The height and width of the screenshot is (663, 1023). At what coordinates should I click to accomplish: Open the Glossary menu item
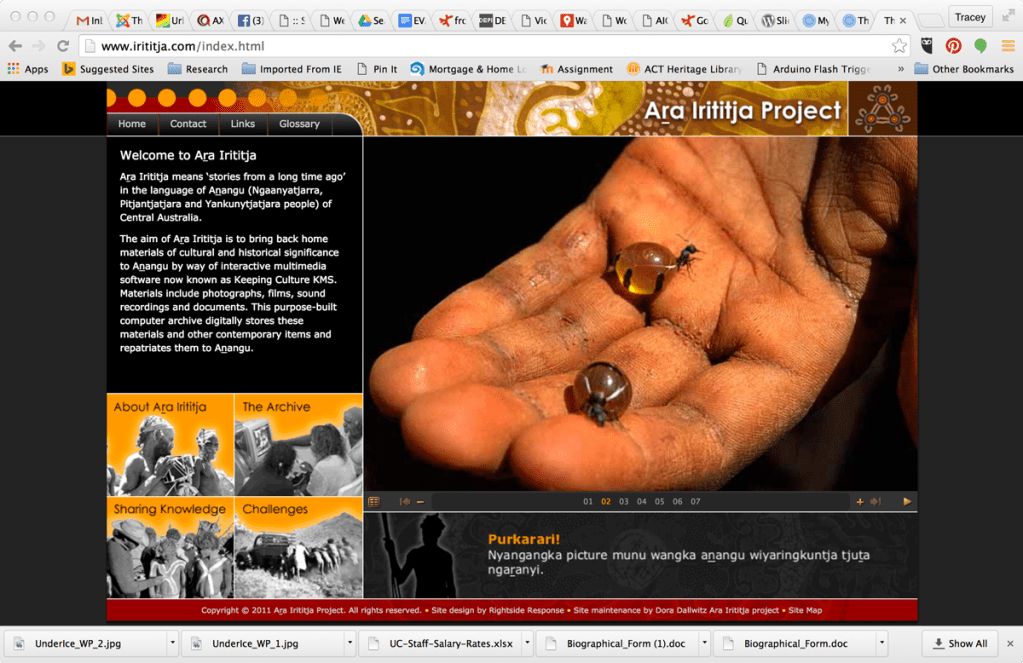click(299, 124)
